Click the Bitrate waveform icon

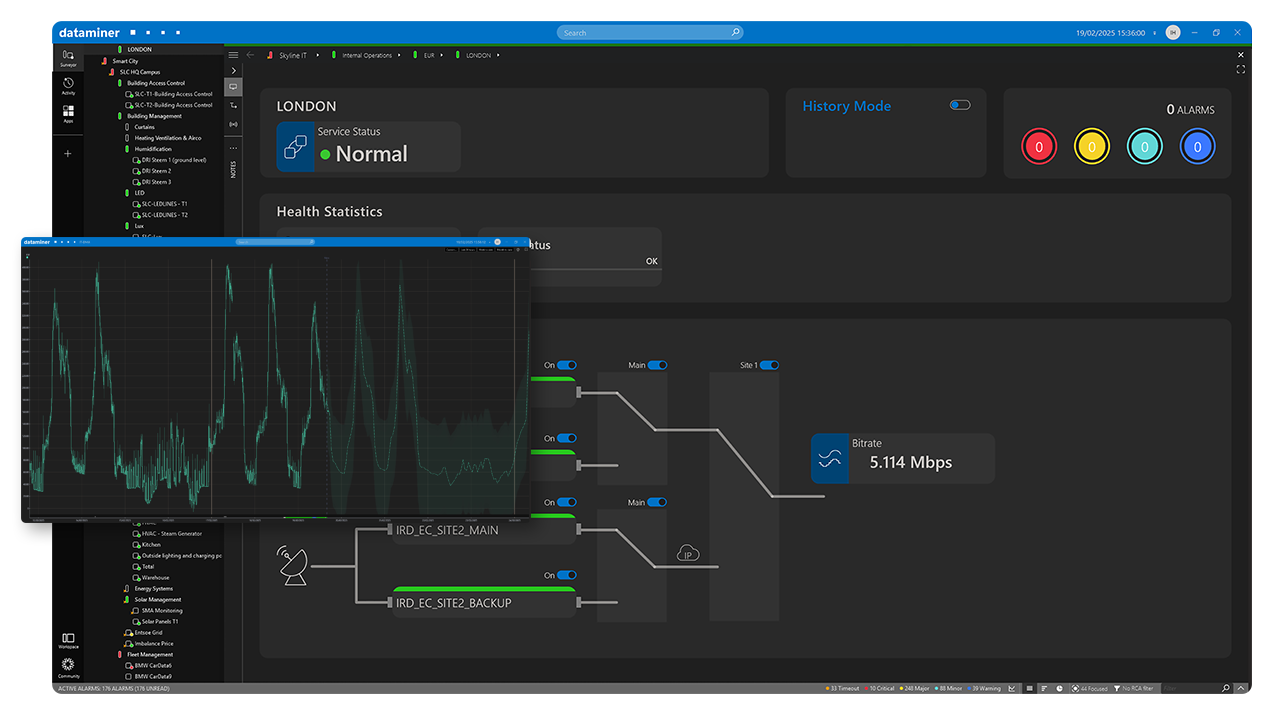(830, 459)
